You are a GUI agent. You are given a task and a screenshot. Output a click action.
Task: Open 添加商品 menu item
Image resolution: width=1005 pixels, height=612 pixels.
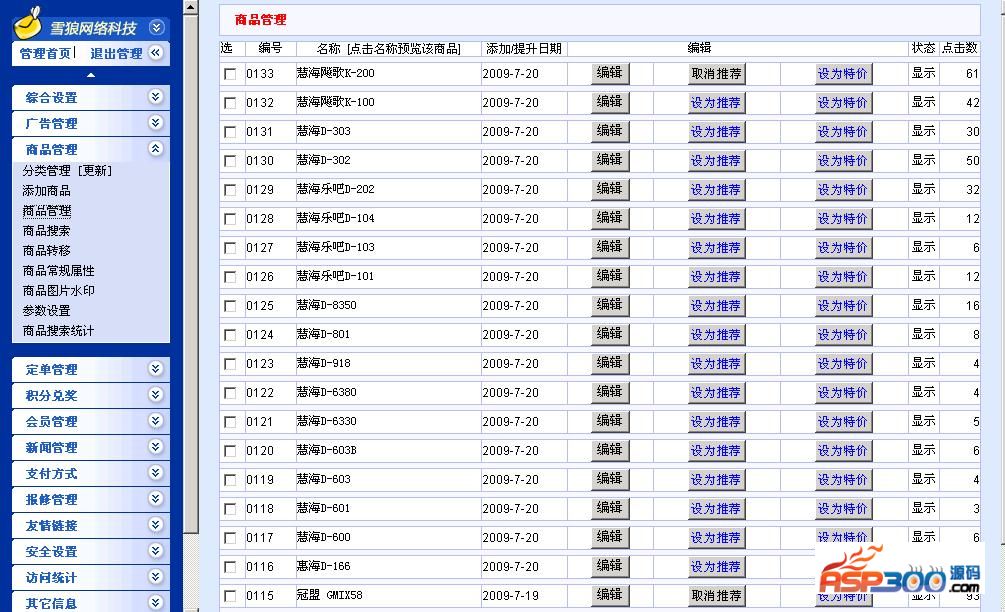(x=46, y=190)
